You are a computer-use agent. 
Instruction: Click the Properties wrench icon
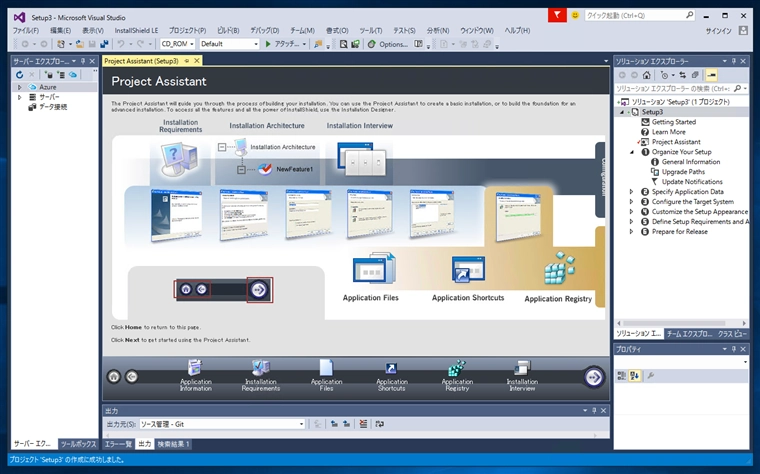coord(651,376)
